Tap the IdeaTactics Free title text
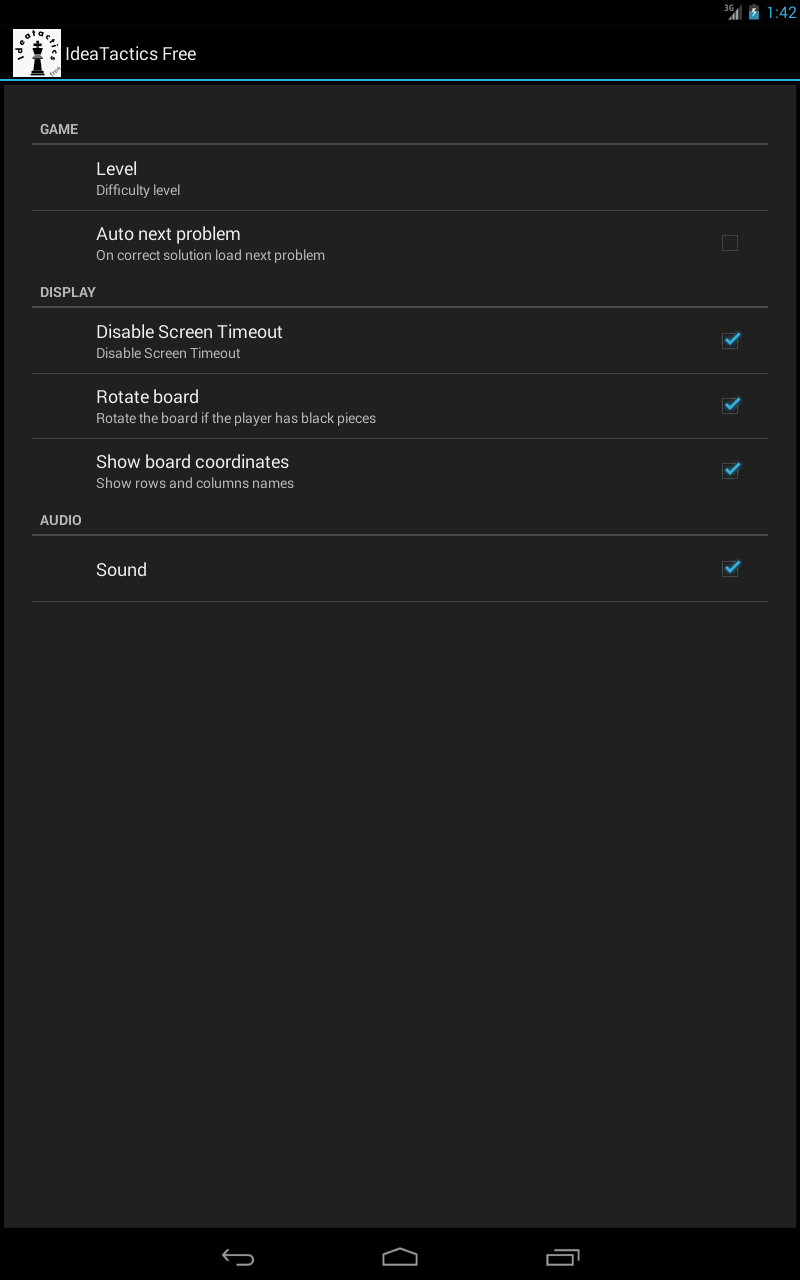The width and height of the screenshot is (800, 1280). point(131,54)
